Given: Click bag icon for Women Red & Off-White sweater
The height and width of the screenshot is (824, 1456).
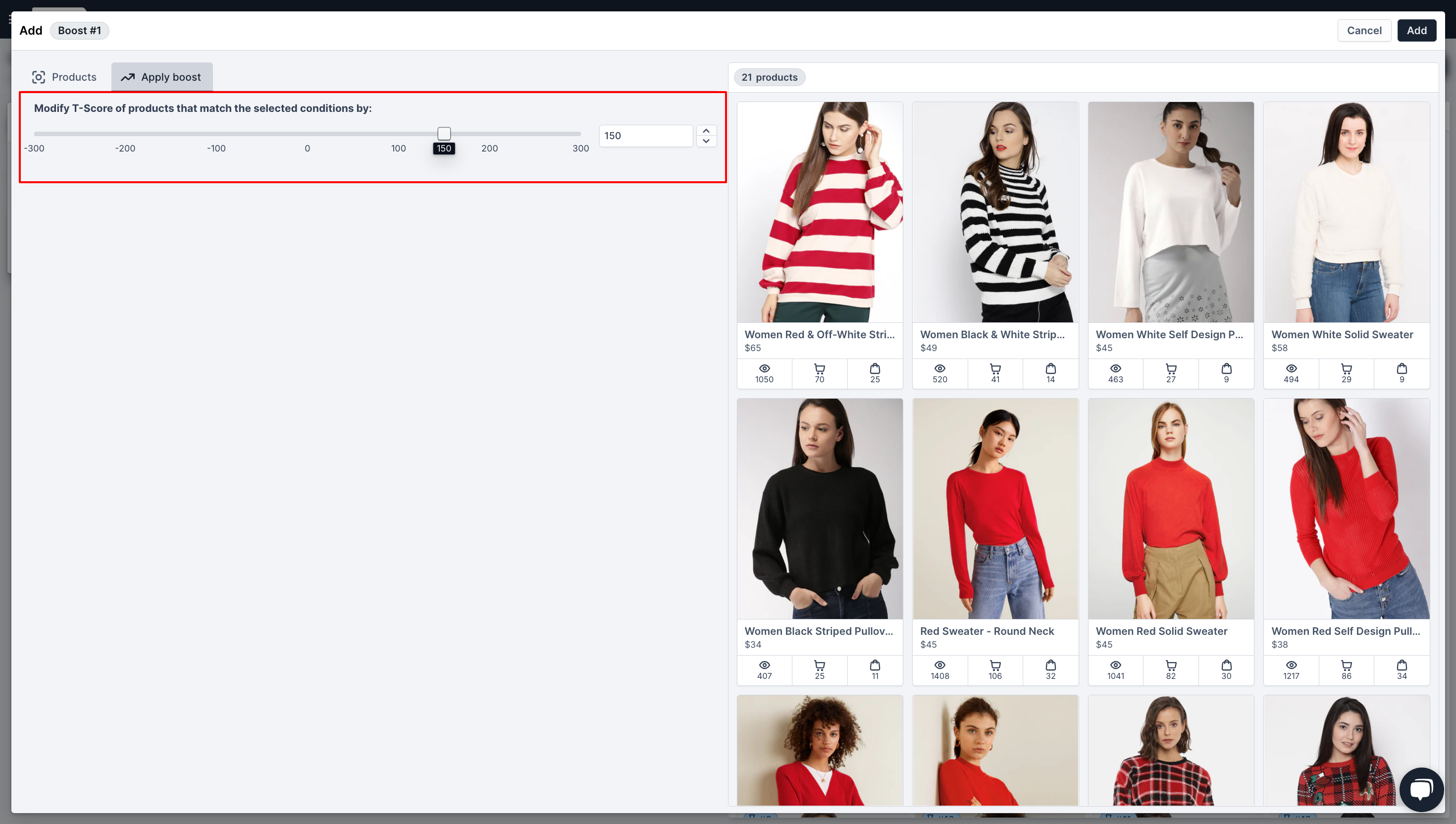Looking at the screenshot, I should point(875,368).
